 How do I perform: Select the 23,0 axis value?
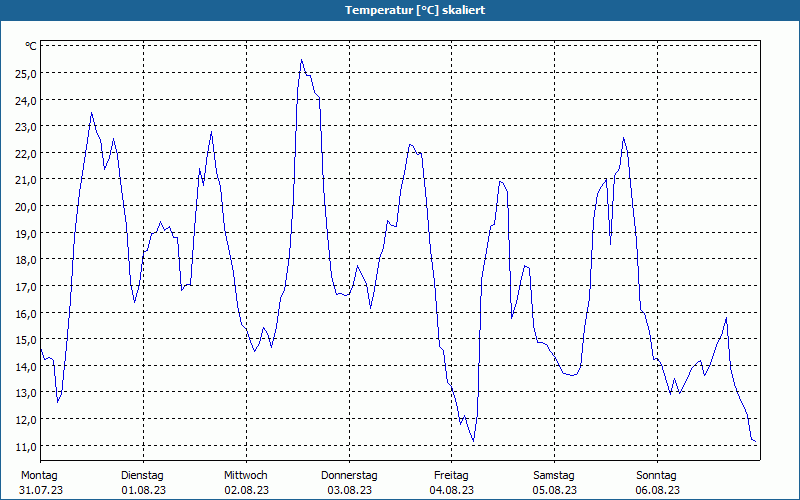tap(26, 127)
